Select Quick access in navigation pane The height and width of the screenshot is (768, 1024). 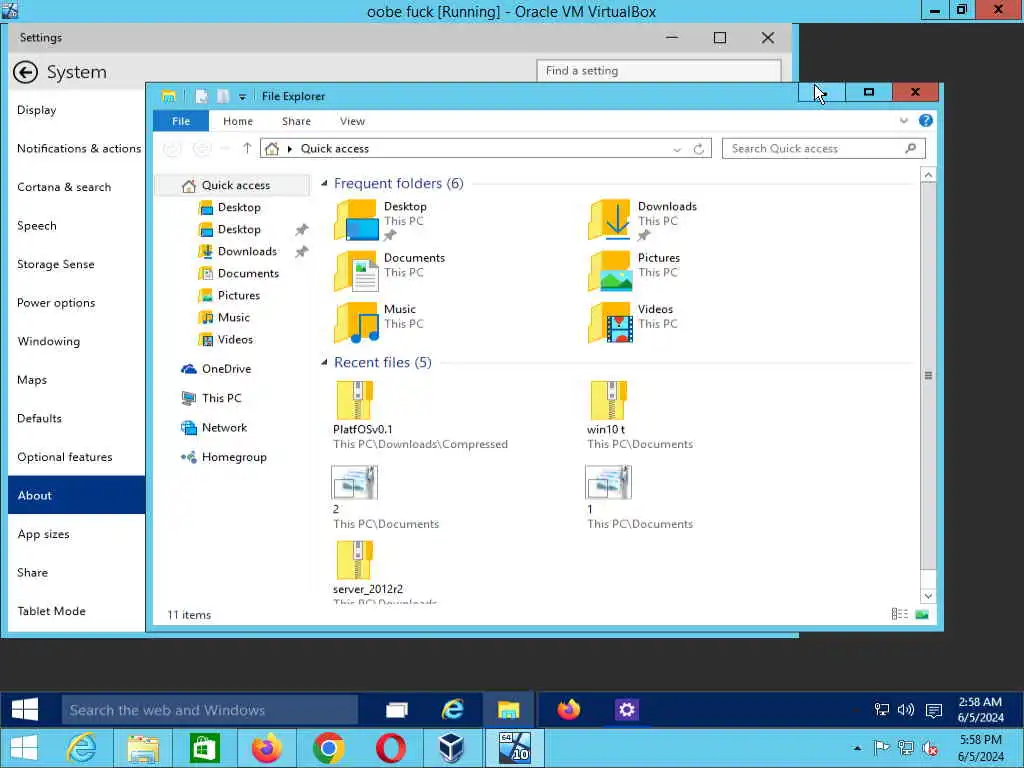point(232,185)
